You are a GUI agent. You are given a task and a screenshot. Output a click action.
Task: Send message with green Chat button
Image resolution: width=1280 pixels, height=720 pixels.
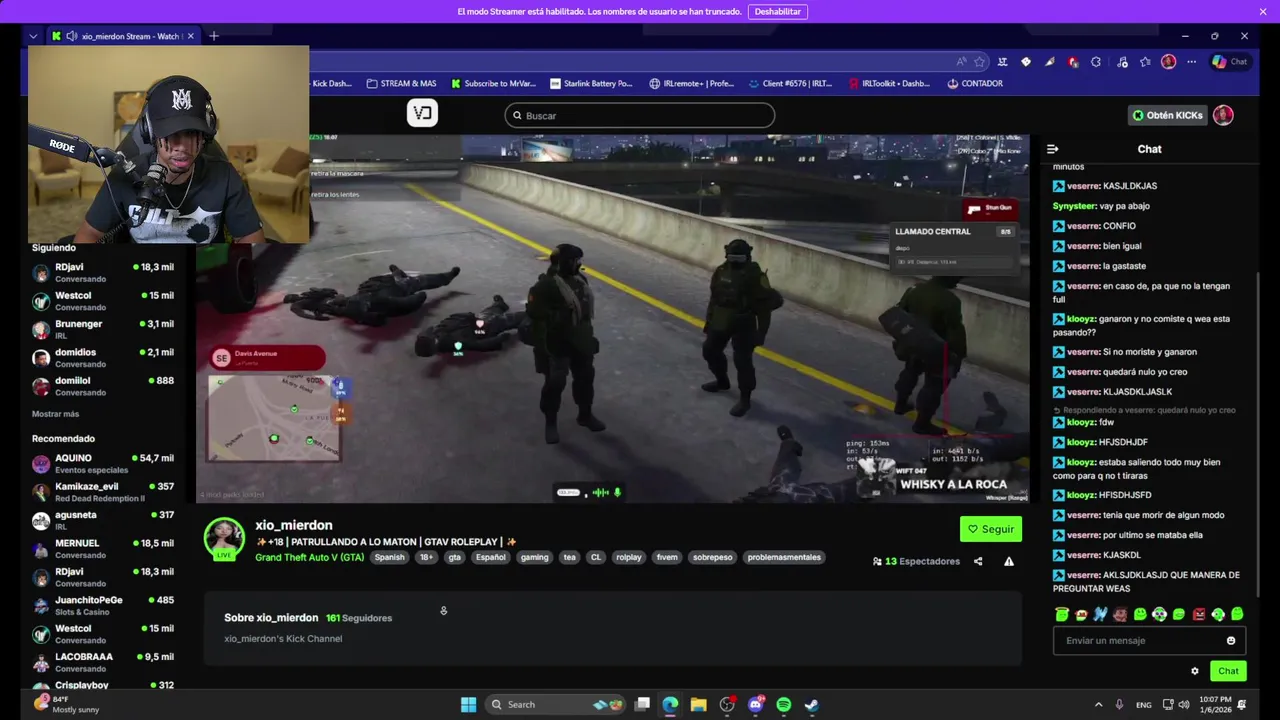point(1228,671)
